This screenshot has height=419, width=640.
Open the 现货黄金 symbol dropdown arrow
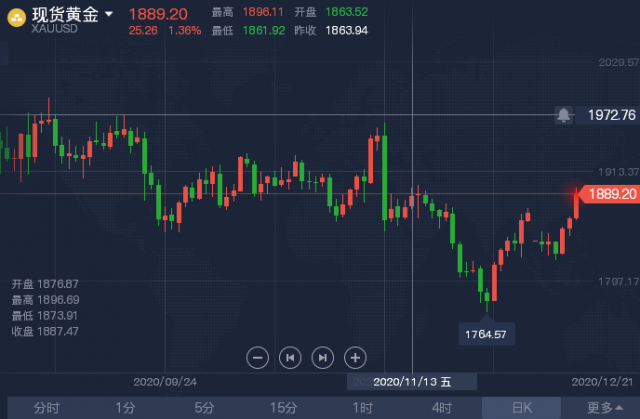point(109,14)
